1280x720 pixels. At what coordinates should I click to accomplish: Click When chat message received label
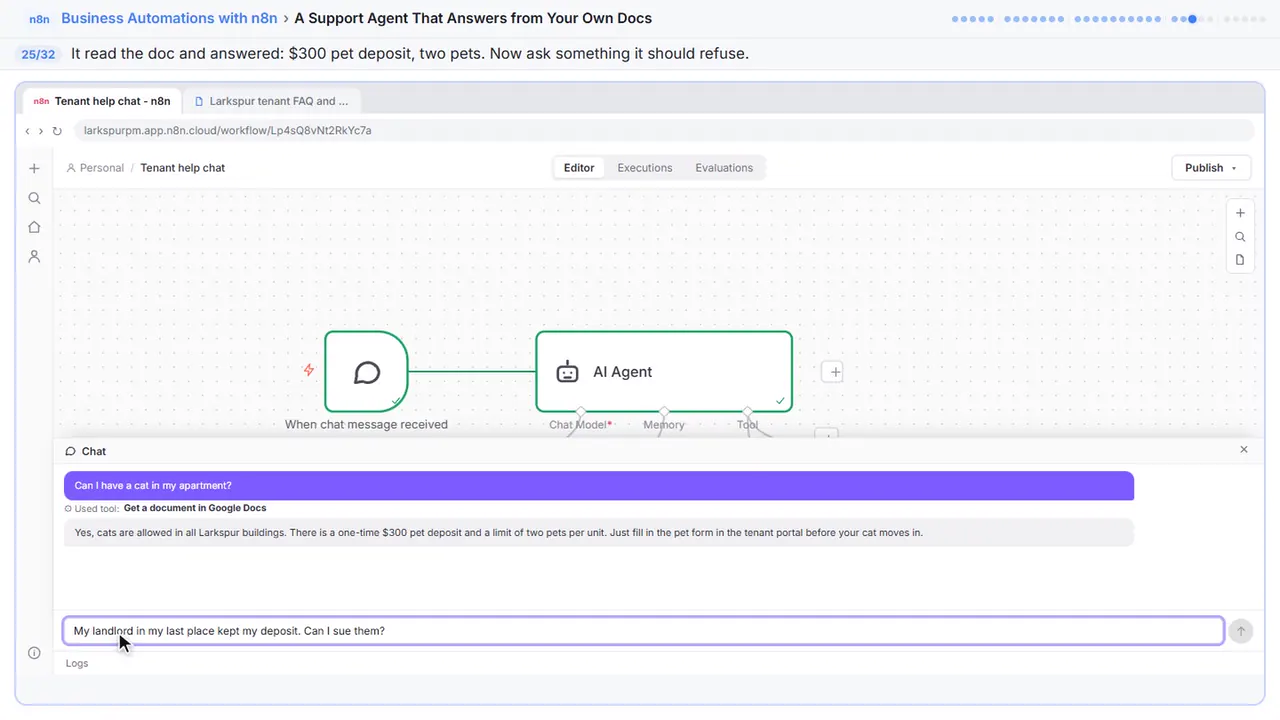tap(366, 425)
